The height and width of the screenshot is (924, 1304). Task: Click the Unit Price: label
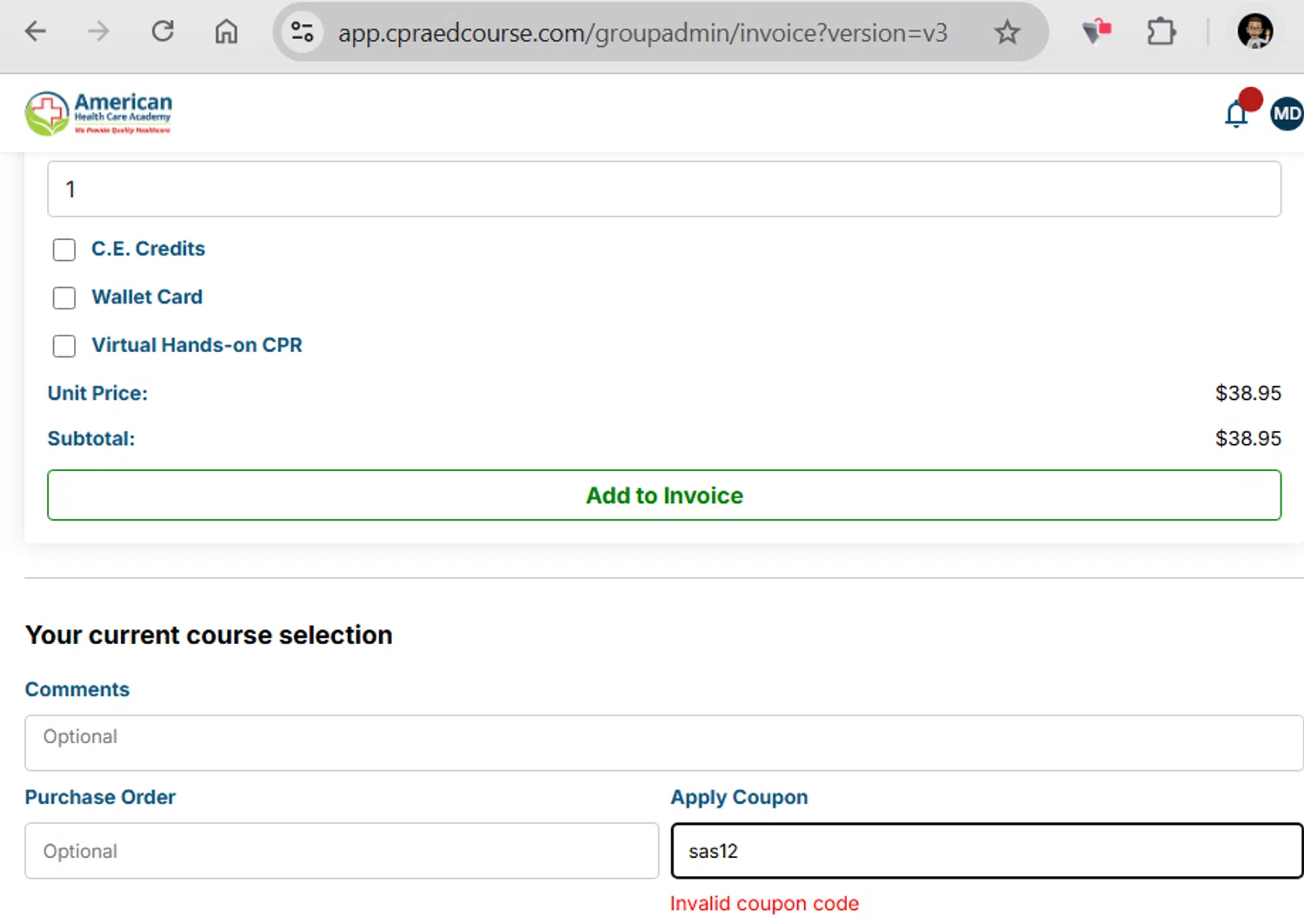click(x=97, y=393)
